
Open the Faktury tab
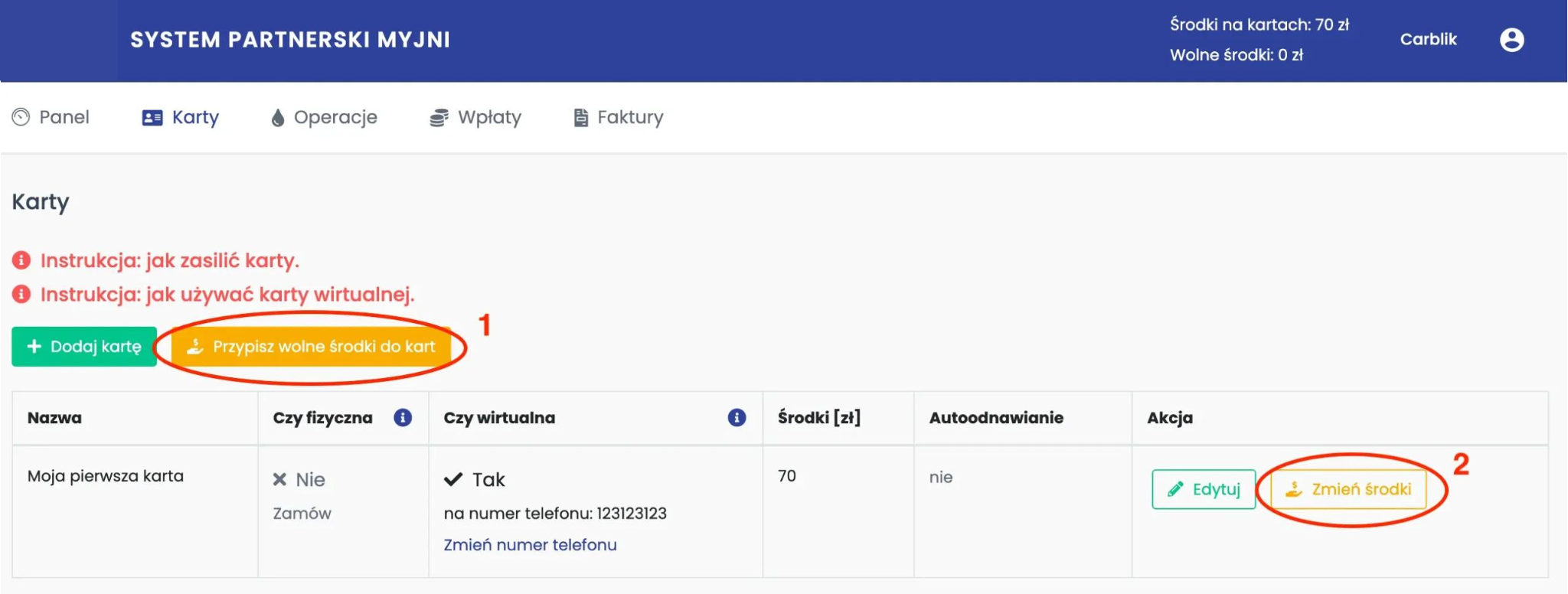click(x=630, y=117)
